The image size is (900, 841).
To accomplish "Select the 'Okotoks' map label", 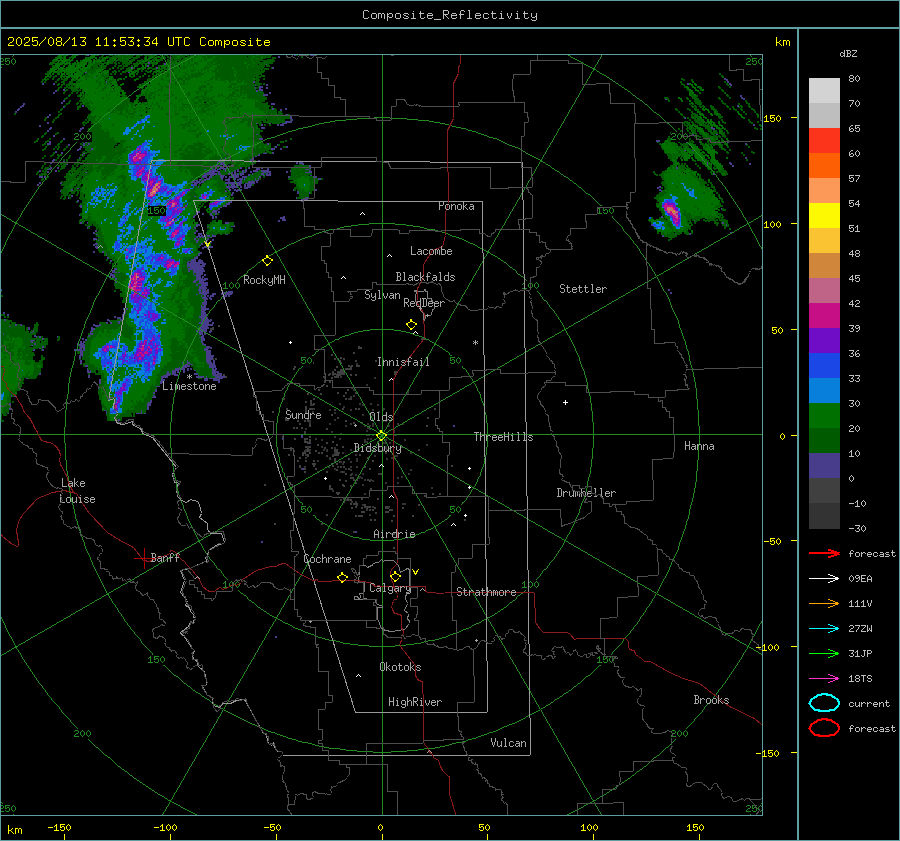I will pyautogui.click(x=400, y=667).
